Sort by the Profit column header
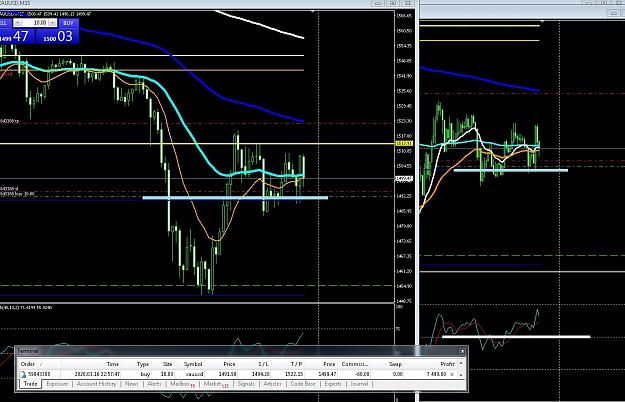The image size is (625, 402). [x=431, y=364]
